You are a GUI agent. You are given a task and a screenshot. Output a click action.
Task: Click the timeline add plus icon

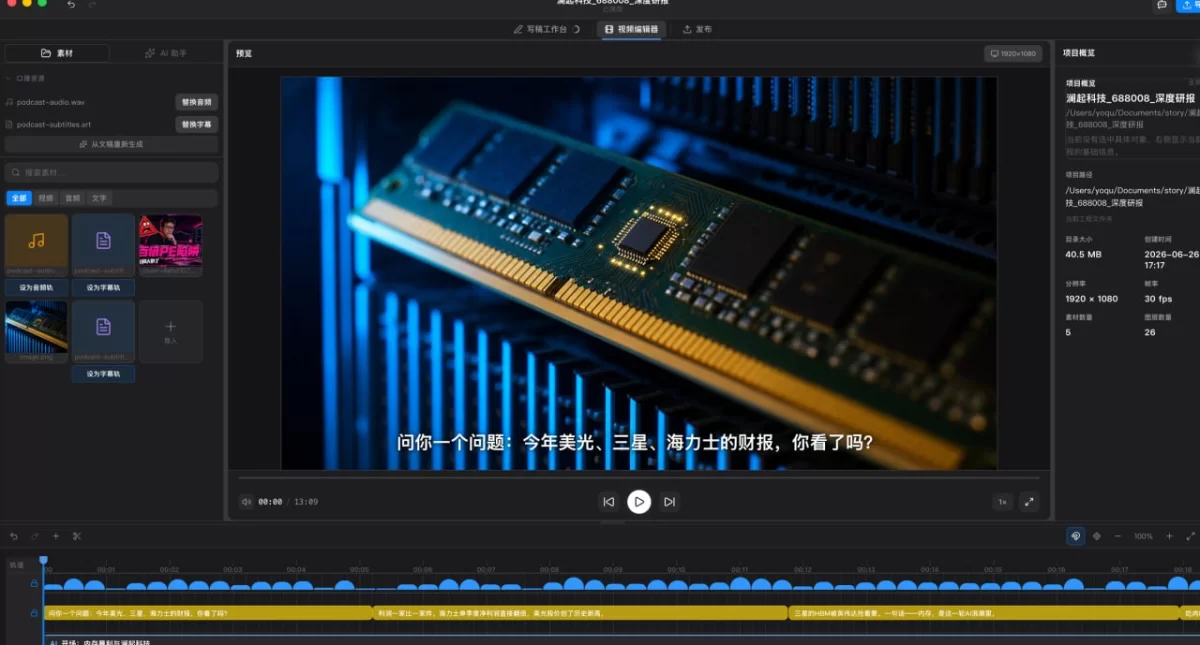tap(56, 536)
